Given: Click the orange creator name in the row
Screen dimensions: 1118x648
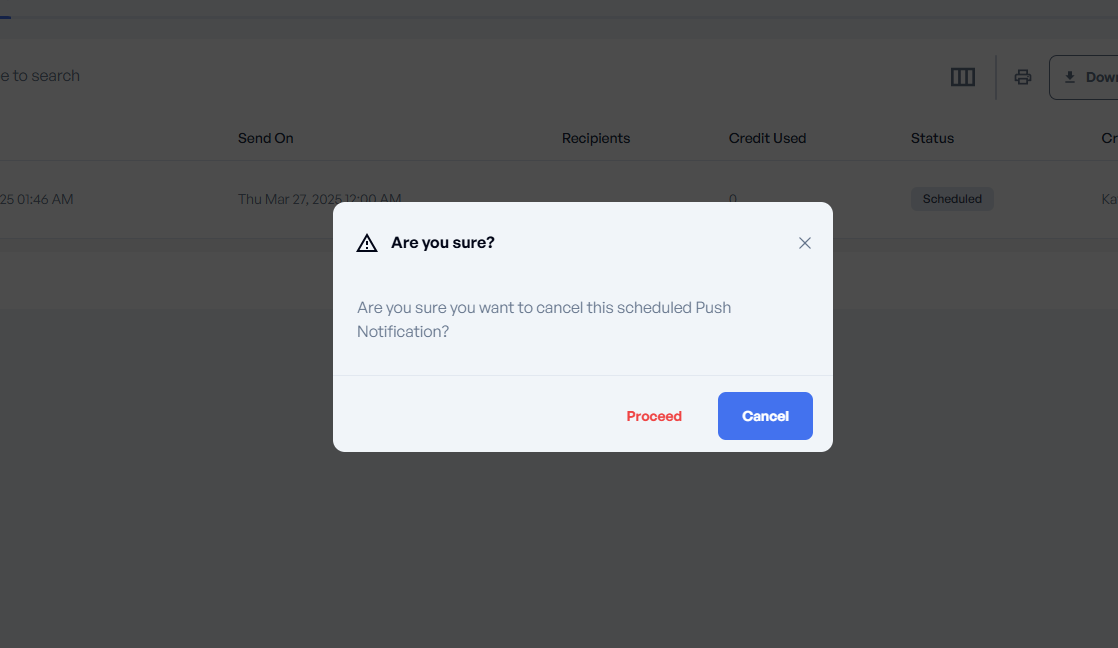Looking at the screenshot, I should 1109,199.
